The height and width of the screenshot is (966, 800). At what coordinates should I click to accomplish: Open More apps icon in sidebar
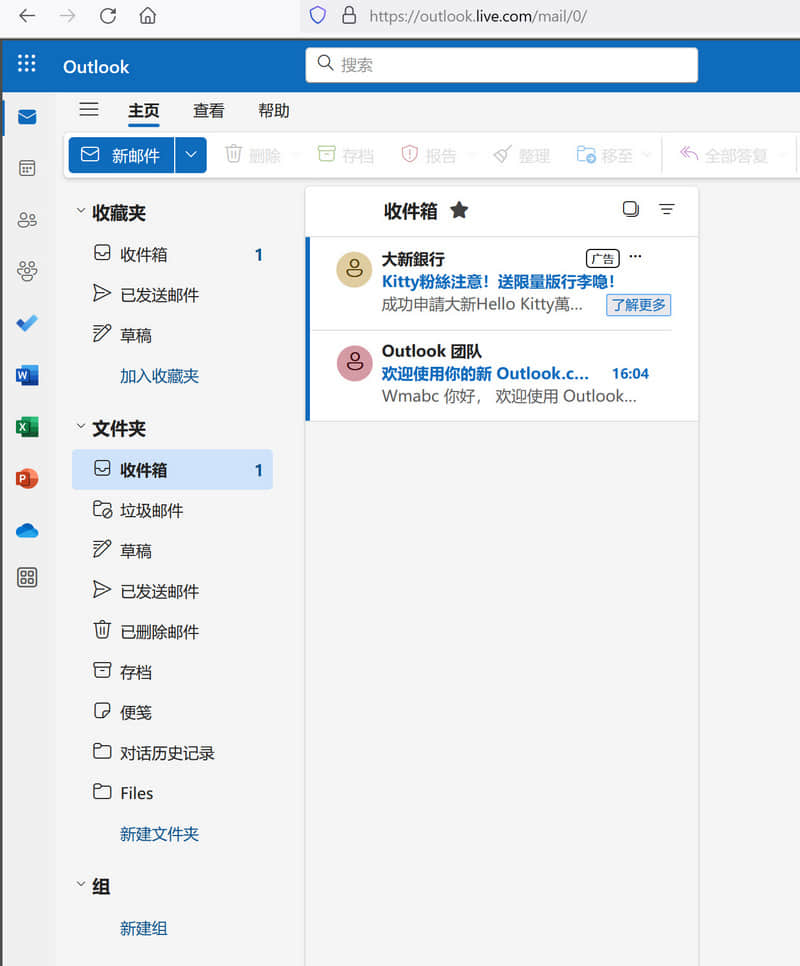tap(27, 577)
